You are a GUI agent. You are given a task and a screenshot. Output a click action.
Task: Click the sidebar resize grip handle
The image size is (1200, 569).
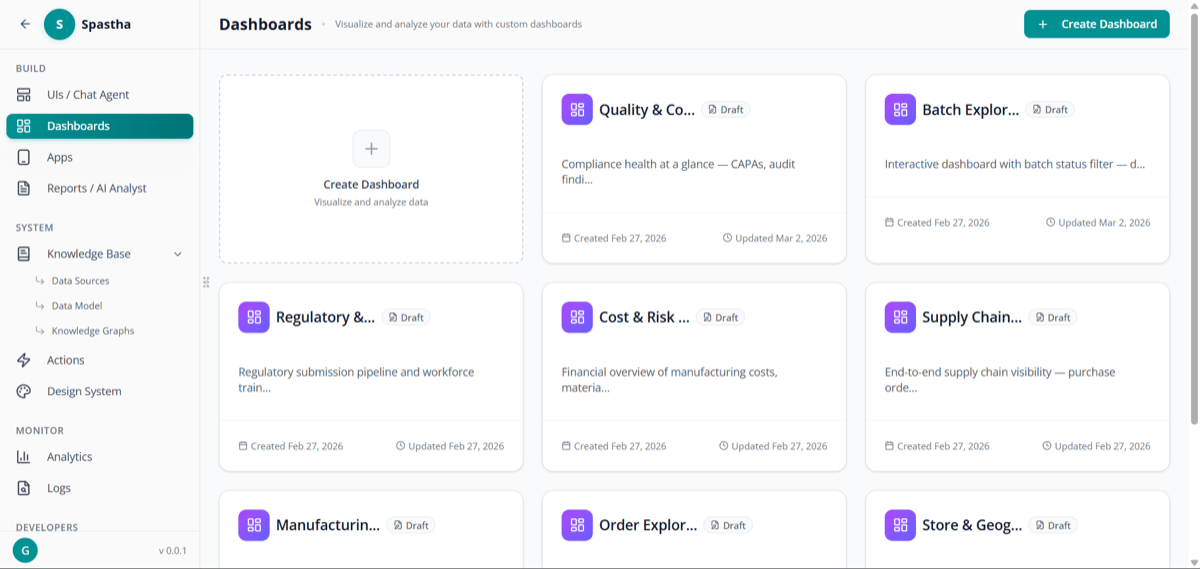(x=206, y=283)
